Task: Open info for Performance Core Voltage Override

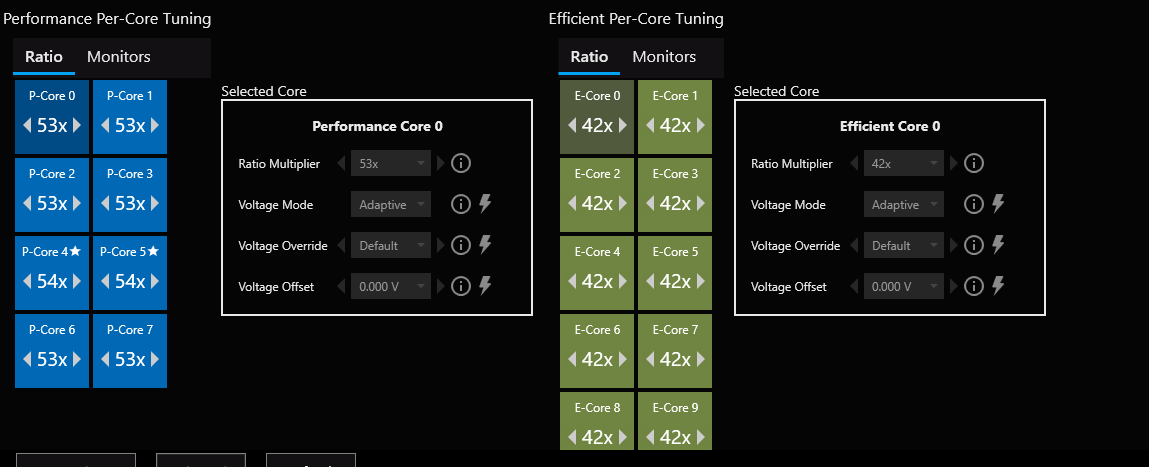Action: pos(460,245)
